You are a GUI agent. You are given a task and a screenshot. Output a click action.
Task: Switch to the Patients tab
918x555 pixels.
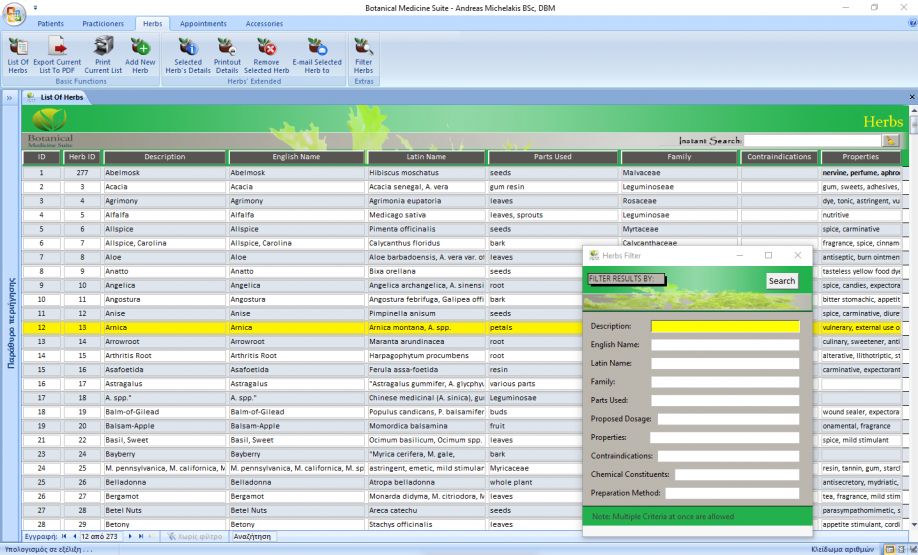pos(50,23)
